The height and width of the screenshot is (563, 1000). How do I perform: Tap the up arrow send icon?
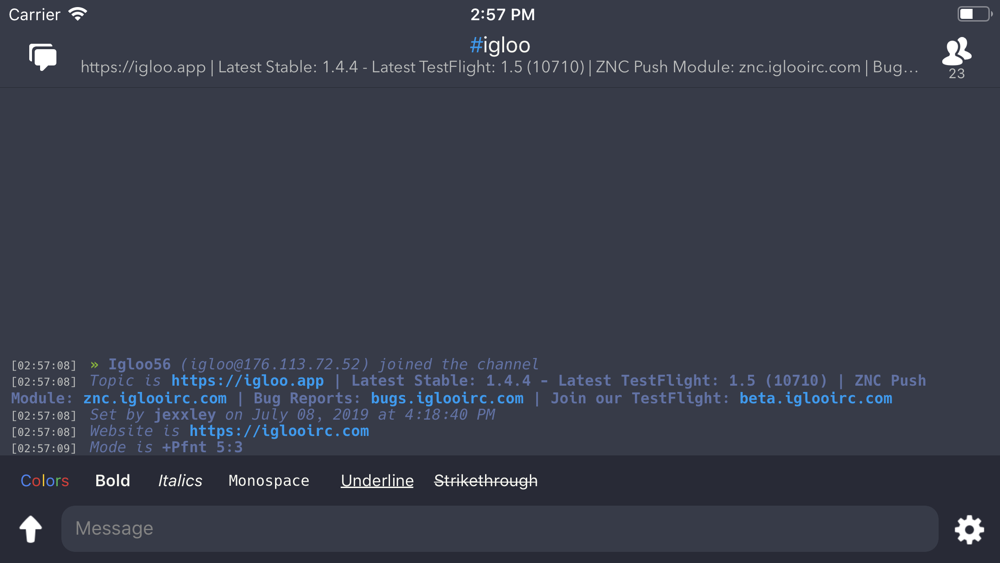coord(31,529)
